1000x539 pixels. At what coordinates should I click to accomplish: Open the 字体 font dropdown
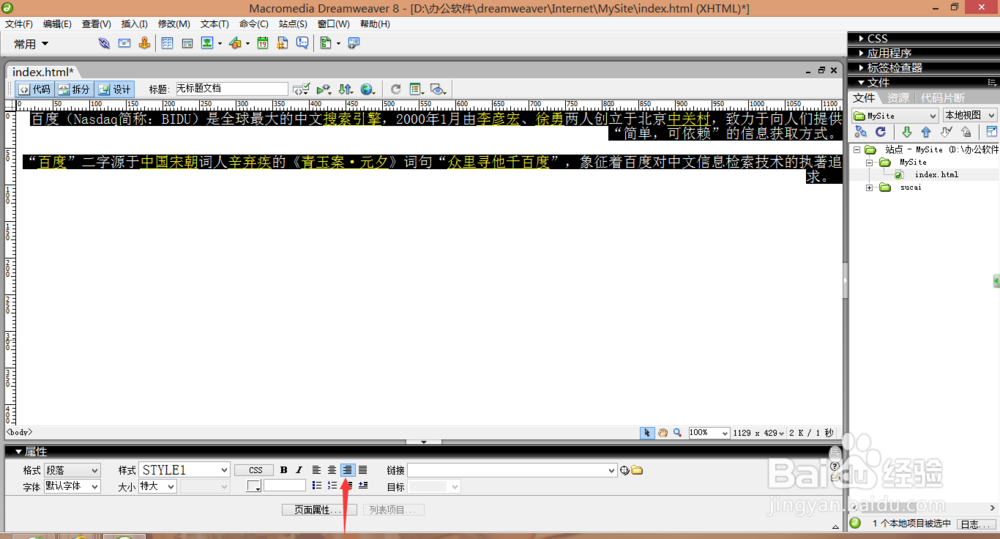pyautogui.click(x=72, y=487)
